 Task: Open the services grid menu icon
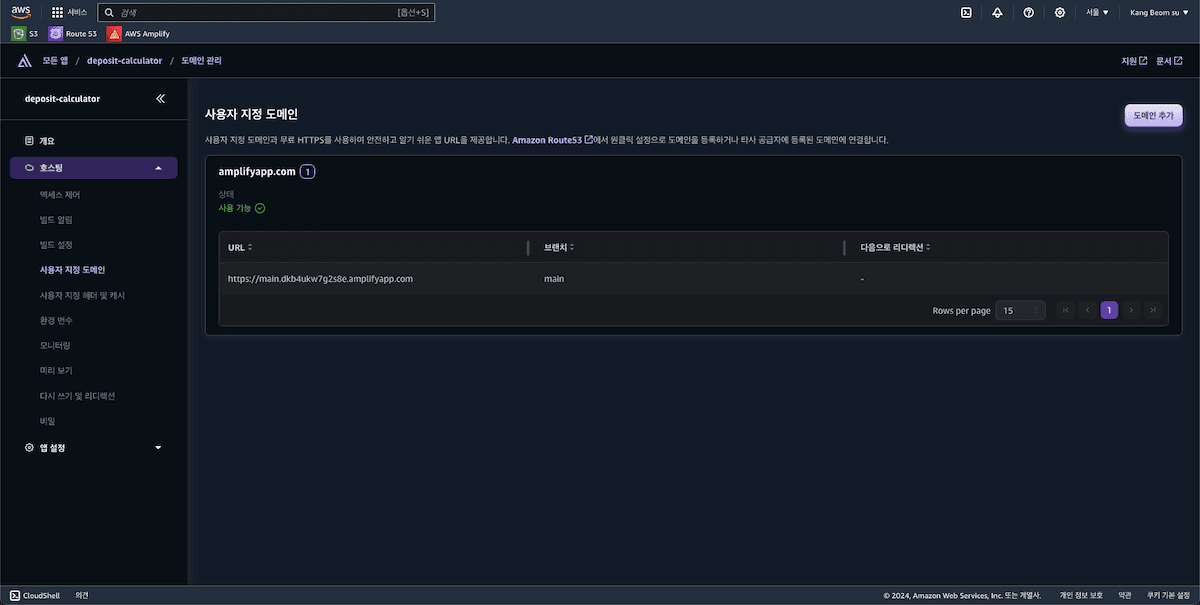(58, 12)
